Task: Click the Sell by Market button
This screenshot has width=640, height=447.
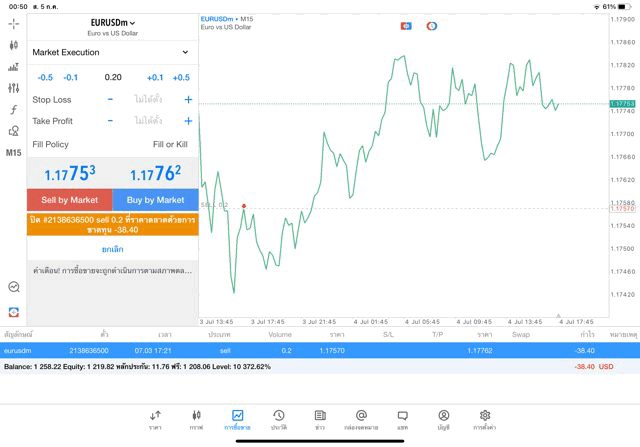Action: point(70,200)
